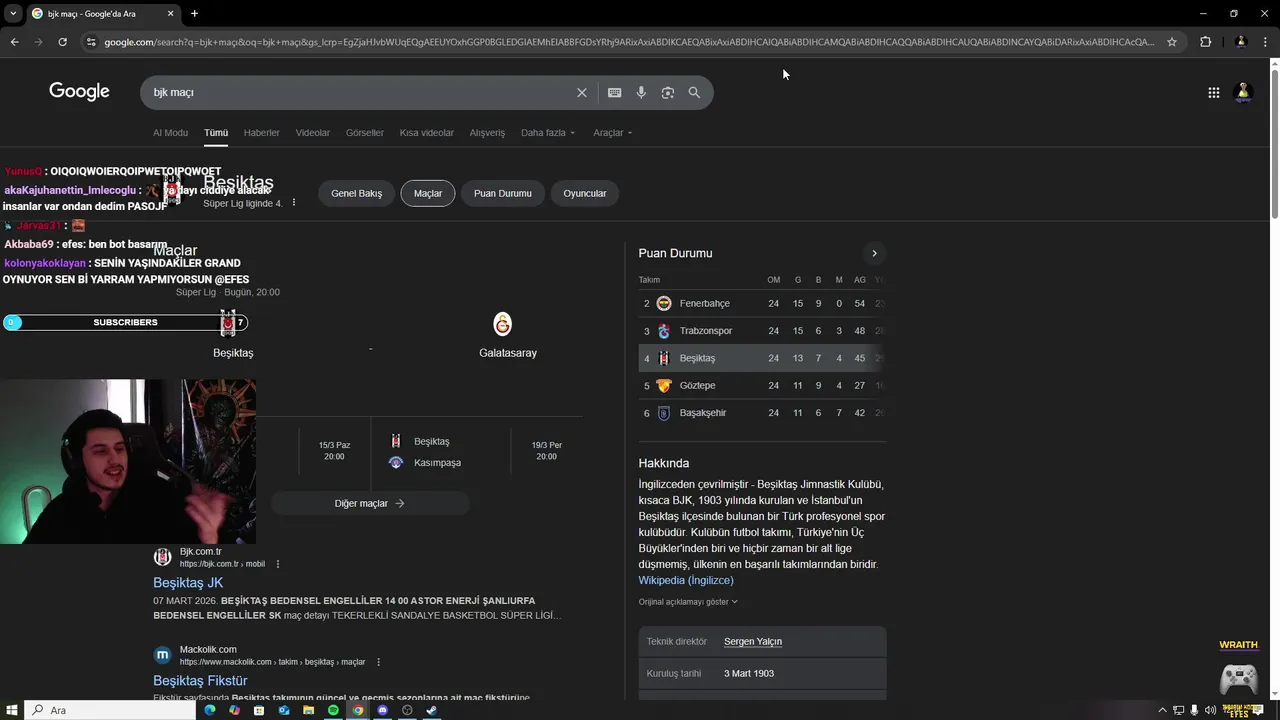
Task: Go back to the previous browser page
Action: (x=14, y=42)
